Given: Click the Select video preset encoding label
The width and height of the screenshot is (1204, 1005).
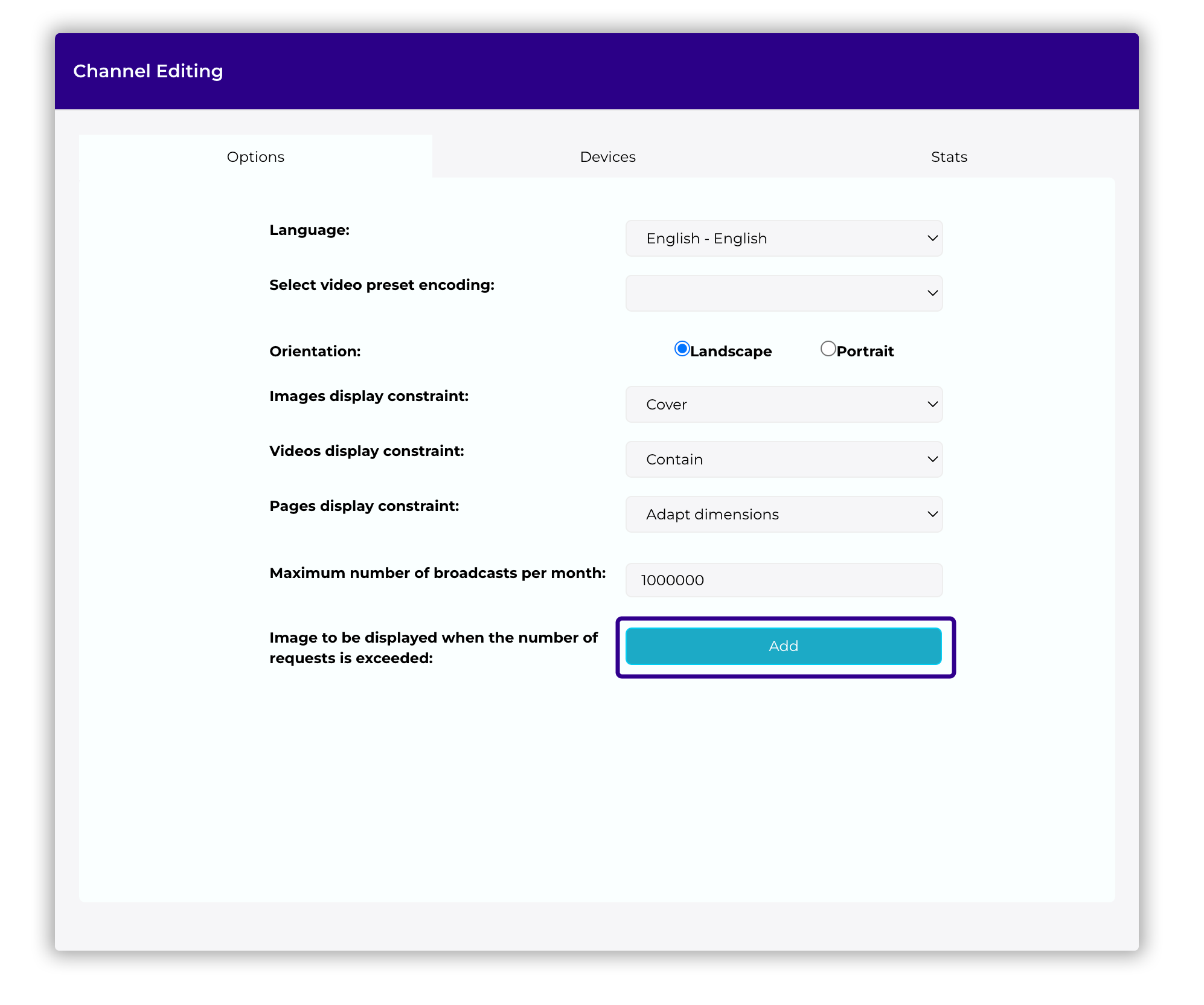Looking at the screenshot, I should tap(382, 285).
